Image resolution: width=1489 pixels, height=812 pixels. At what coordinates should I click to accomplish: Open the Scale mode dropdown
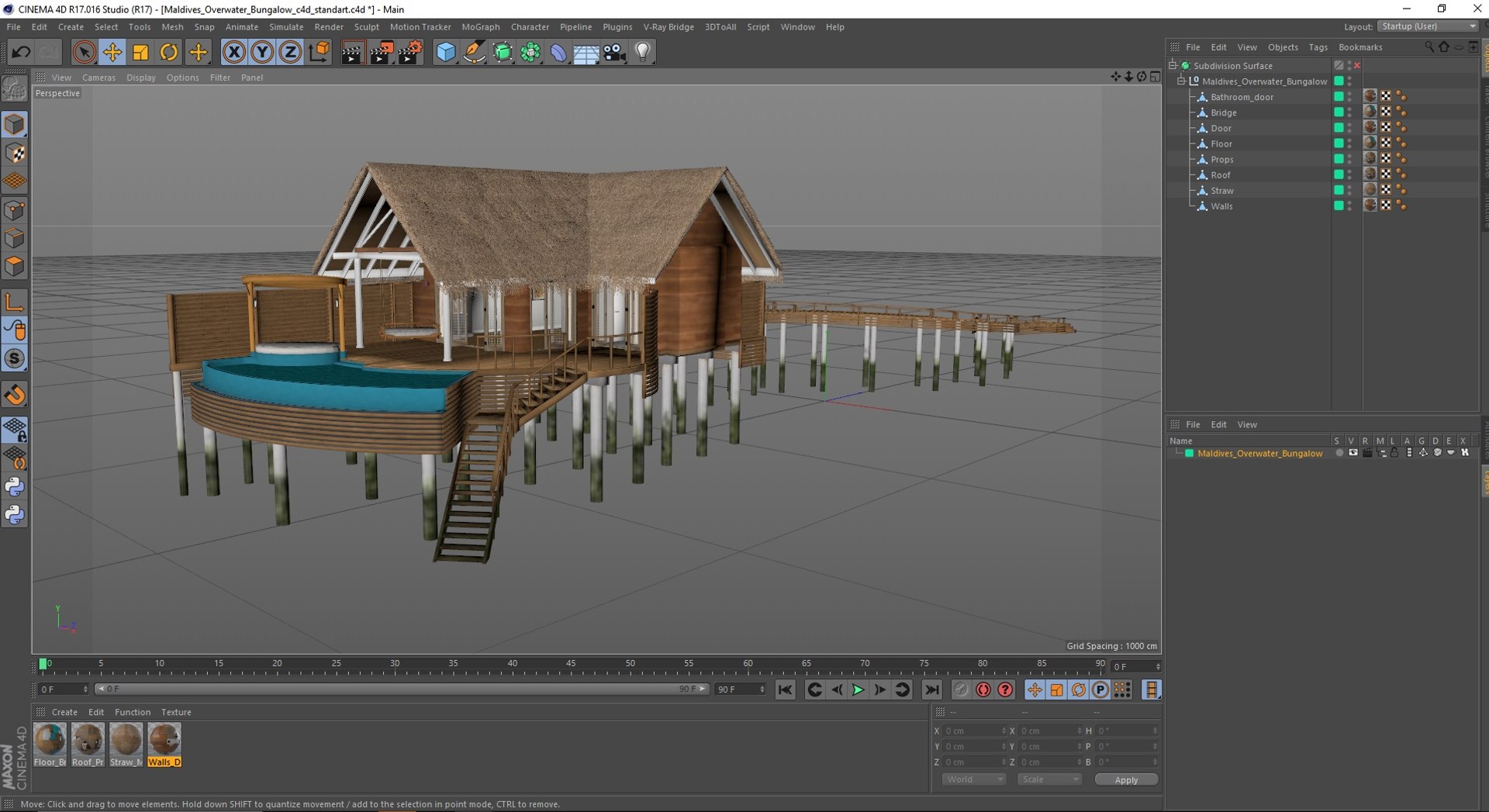point(1049,779)
